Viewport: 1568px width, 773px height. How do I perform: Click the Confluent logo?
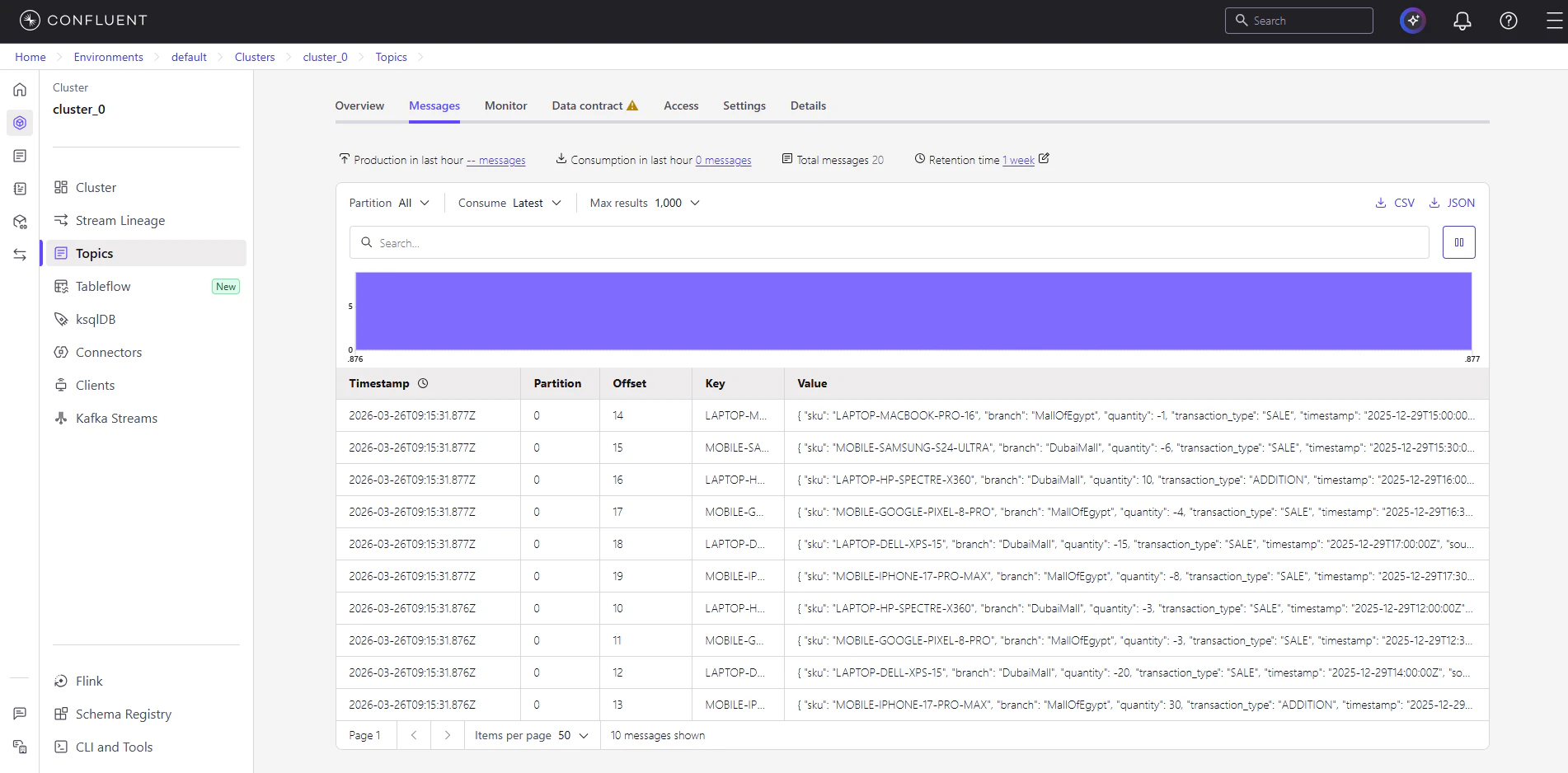(x=83, y=21)
